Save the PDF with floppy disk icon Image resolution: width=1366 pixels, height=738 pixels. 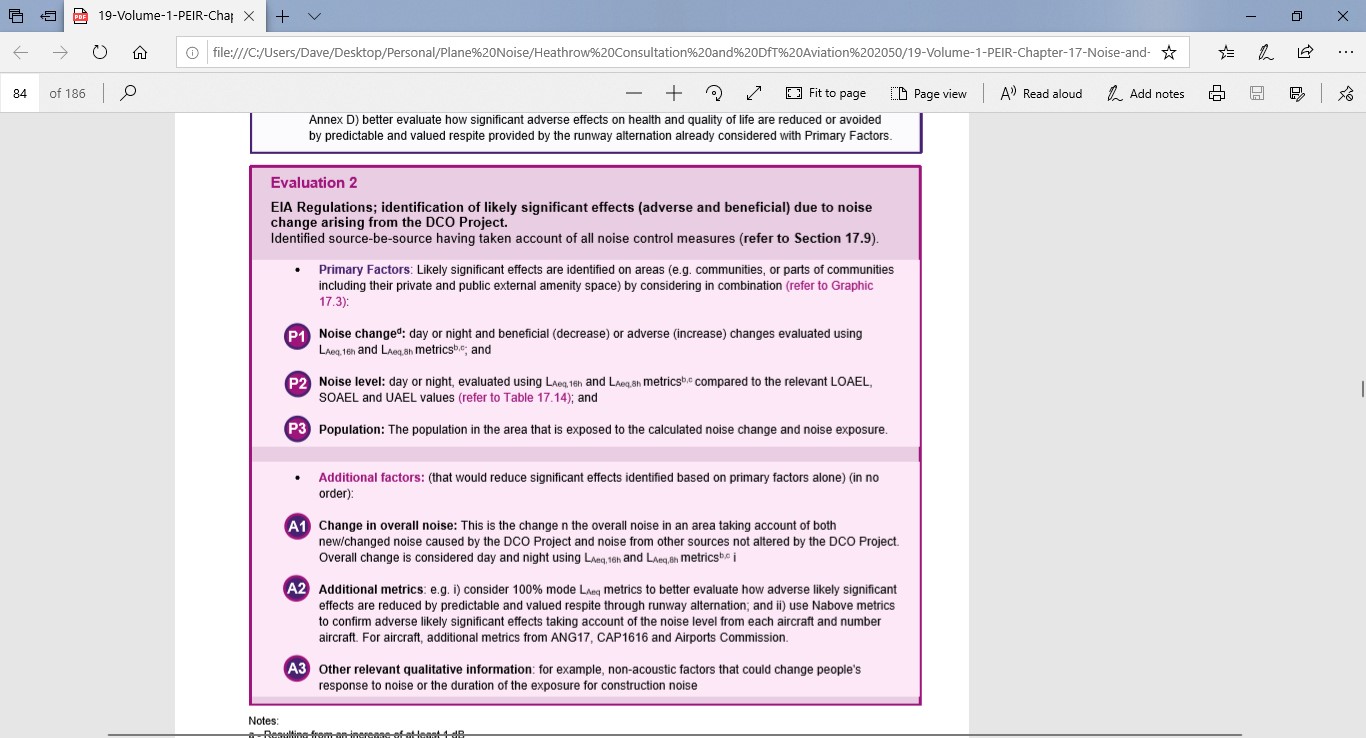pyautogui.click(x=1257, y=93)
